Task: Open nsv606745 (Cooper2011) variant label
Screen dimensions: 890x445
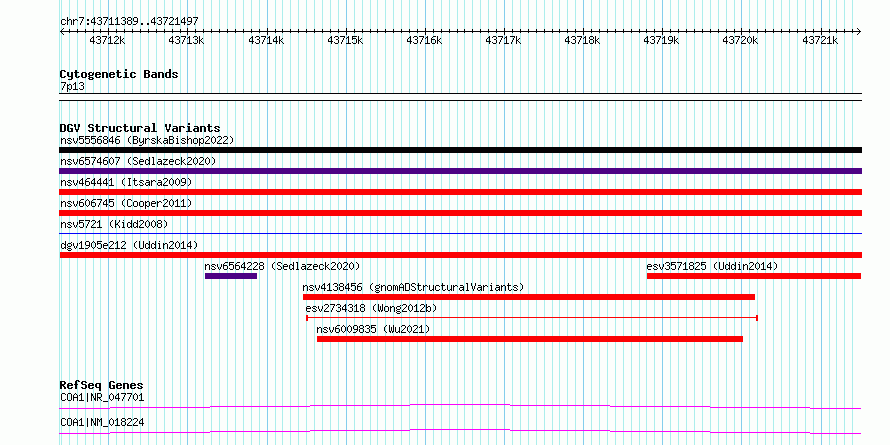Action: click(x=126, y=203)
